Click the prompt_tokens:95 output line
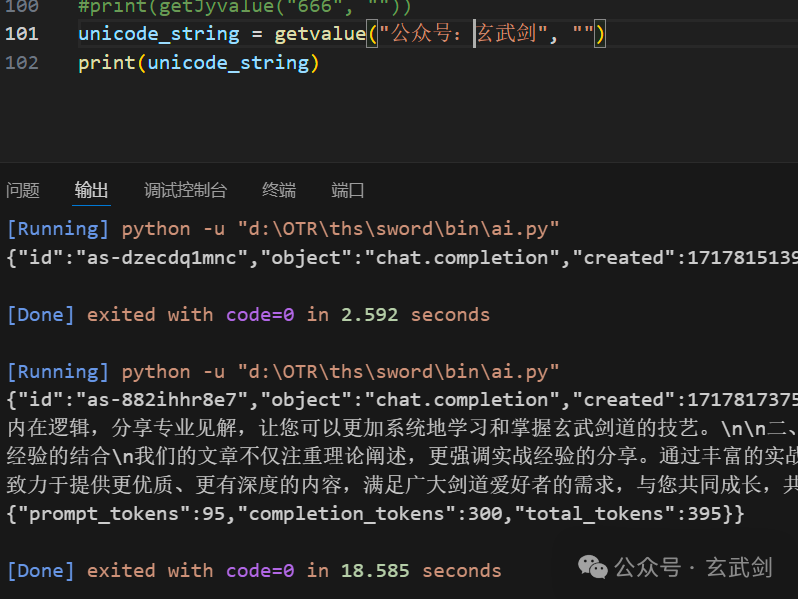Viewport: 798px width, 599px height. point(376,514)
